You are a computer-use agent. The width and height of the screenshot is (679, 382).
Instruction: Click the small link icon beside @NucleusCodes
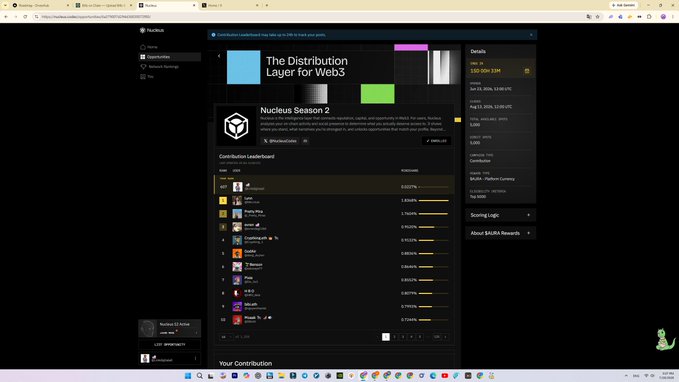tap(305, 141)
